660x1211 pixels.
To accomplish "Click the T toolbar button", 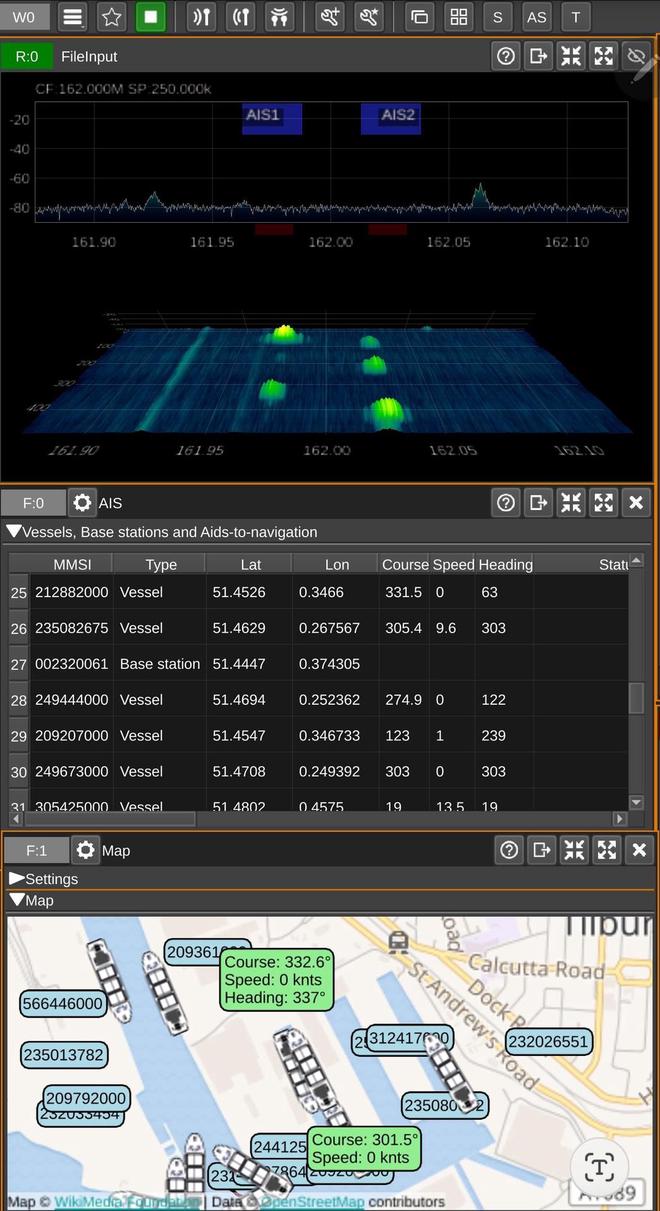I will click(575, 17).
